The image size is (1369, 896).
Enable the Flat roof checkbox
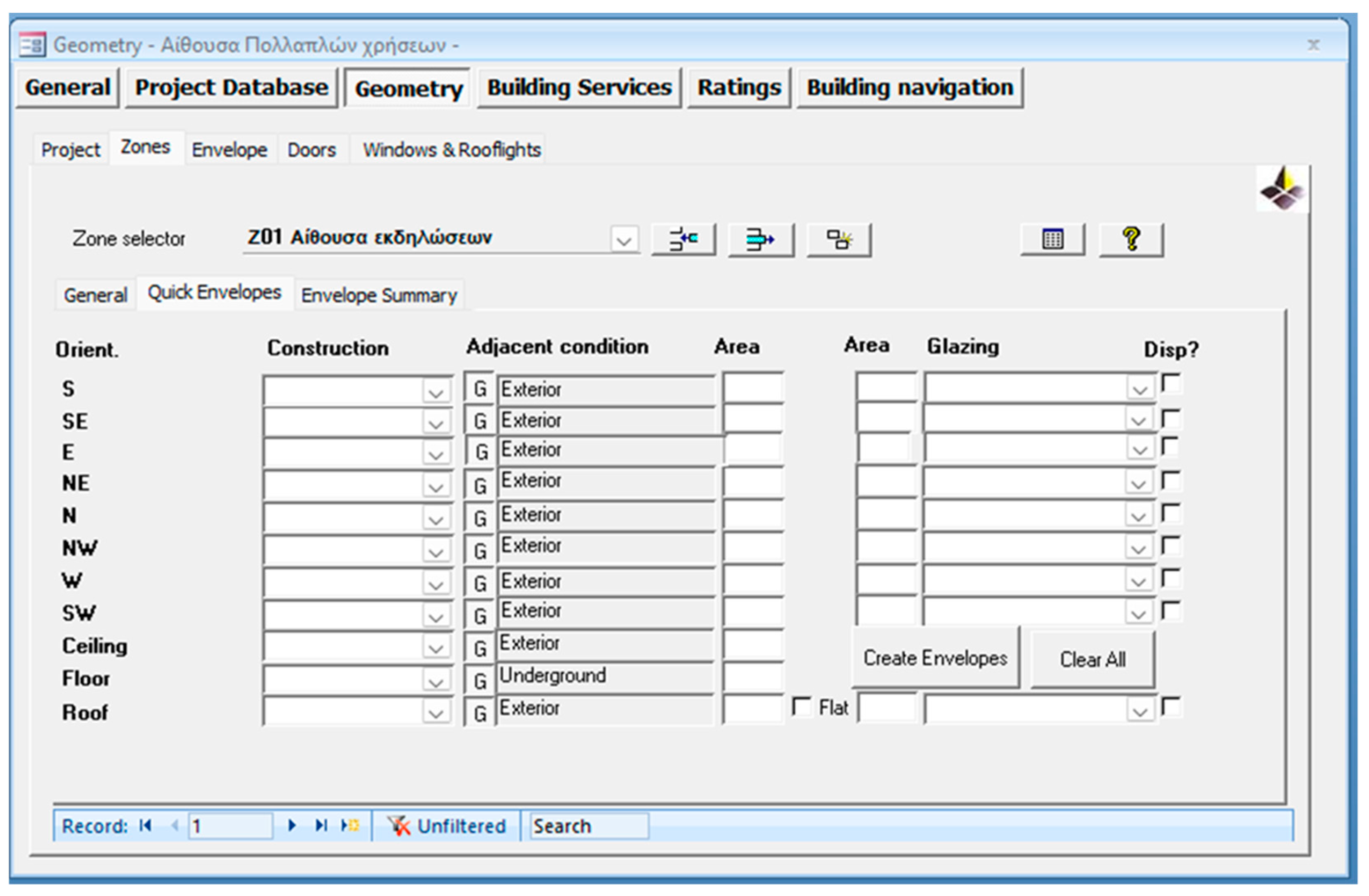coord(801,706)
